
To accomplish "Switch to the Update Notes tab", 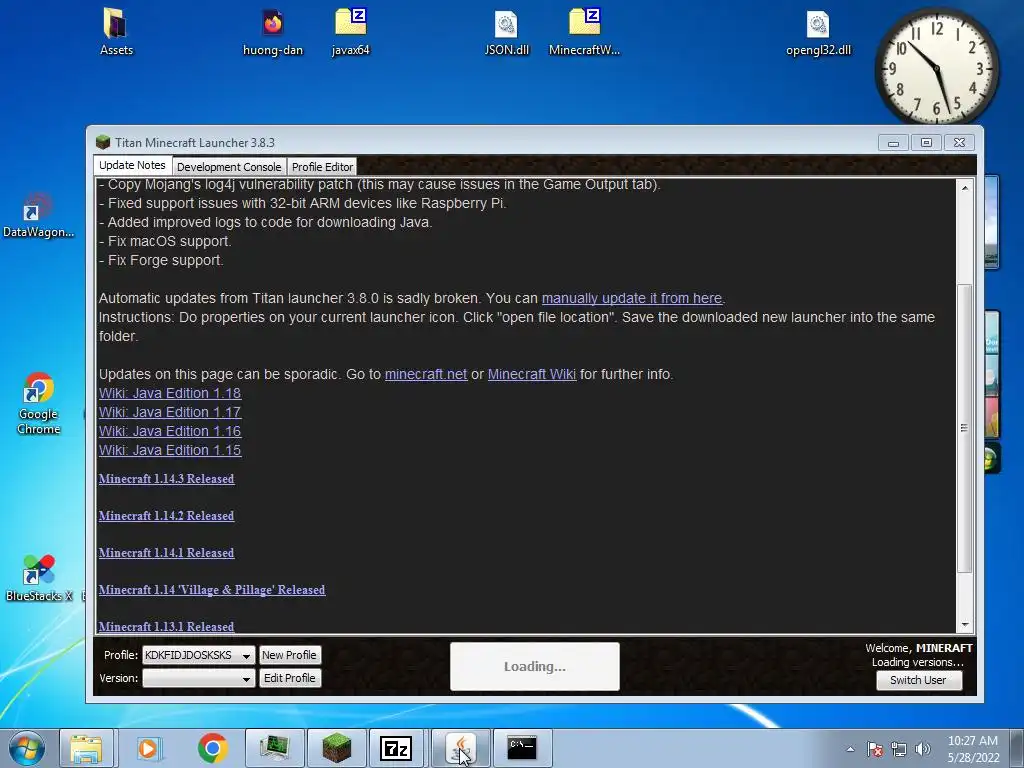I will pos(133,165).
